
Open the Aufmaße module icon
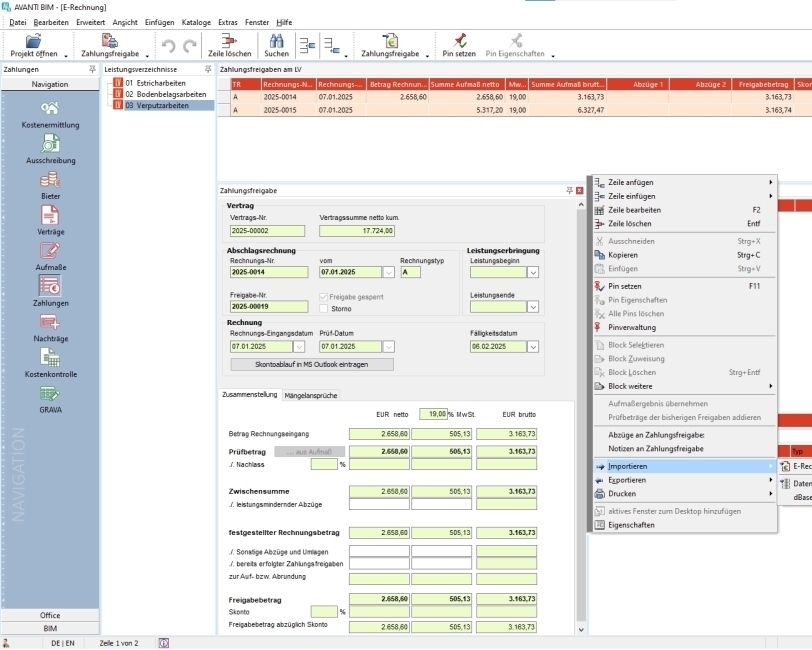point(49,251)
